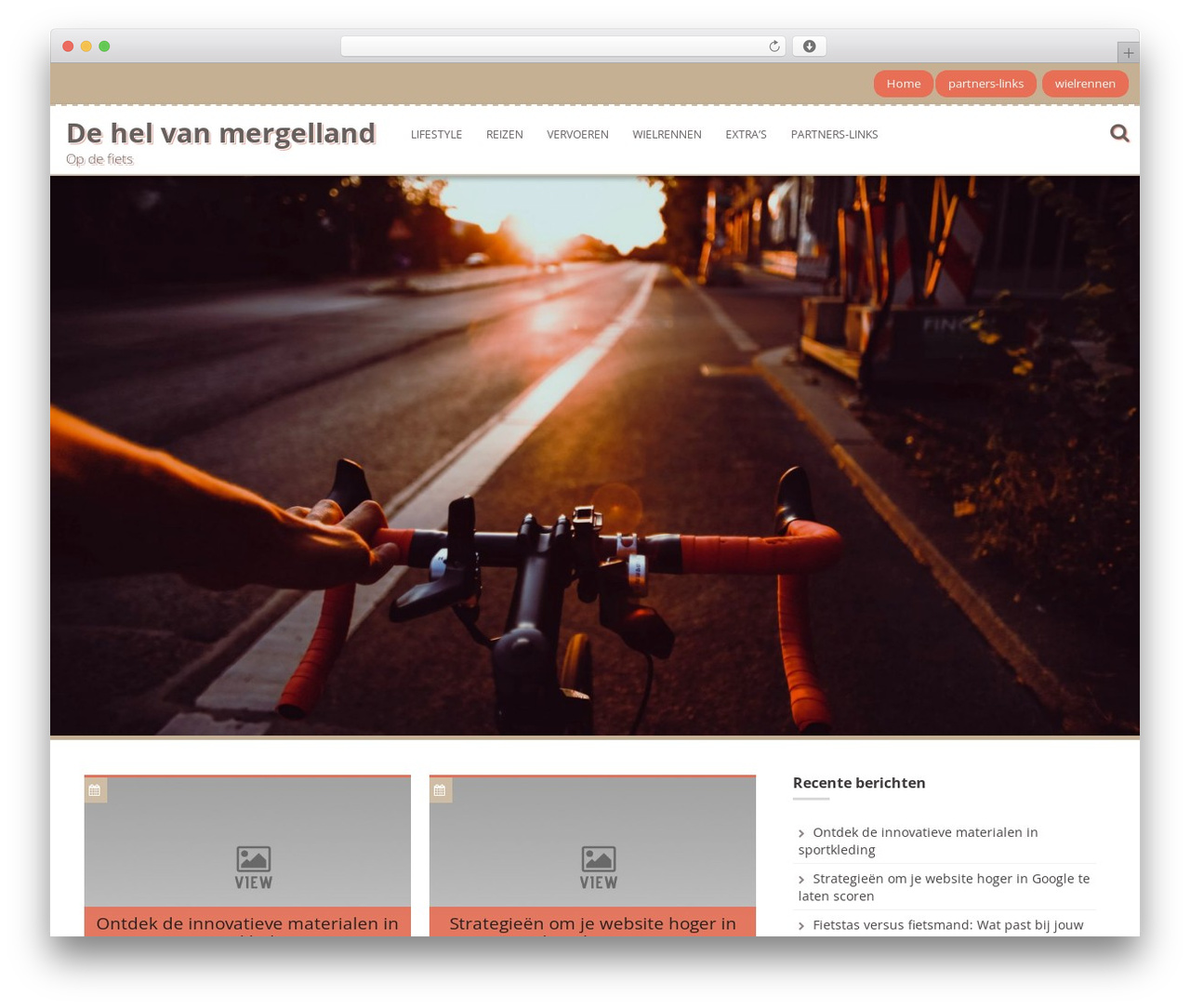Viewport: 1190px width, 1008px height.
Task: Open sidebar post 'Strategieën om je website hoger'
Action: click(x=944, y=887)
